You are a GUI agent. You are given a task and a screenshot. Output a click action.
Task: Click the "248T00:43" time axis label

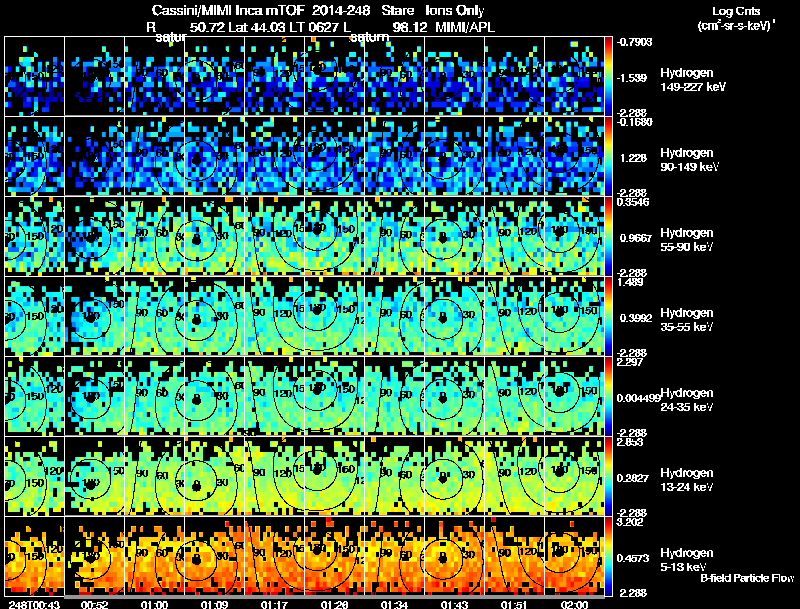pyautogui.click(x=34, y=604)
